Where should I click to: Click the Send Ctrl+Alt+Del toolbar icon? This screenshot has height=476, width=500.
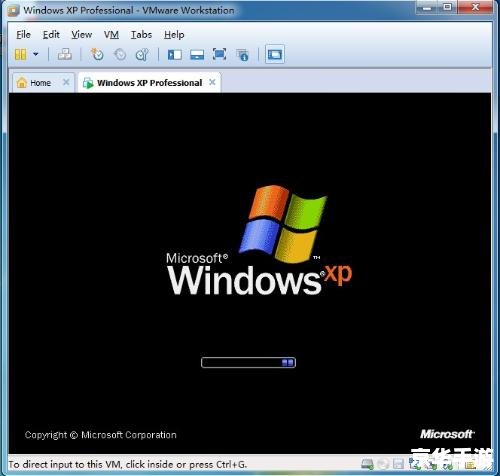(x=64, y=54)
